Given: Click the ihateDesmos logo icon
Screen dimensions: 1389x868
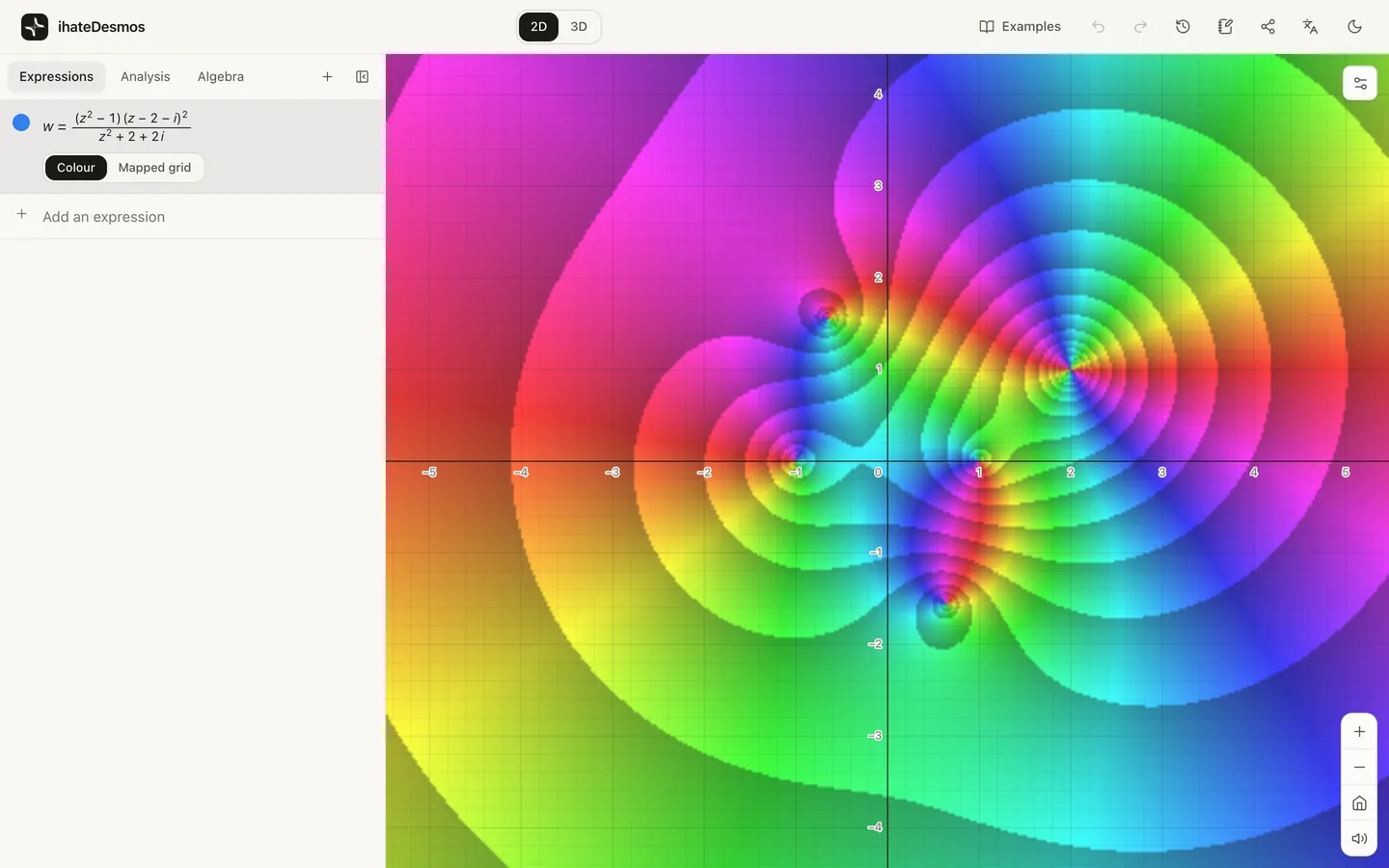Looking at the screenshot, I should [35, 27].
